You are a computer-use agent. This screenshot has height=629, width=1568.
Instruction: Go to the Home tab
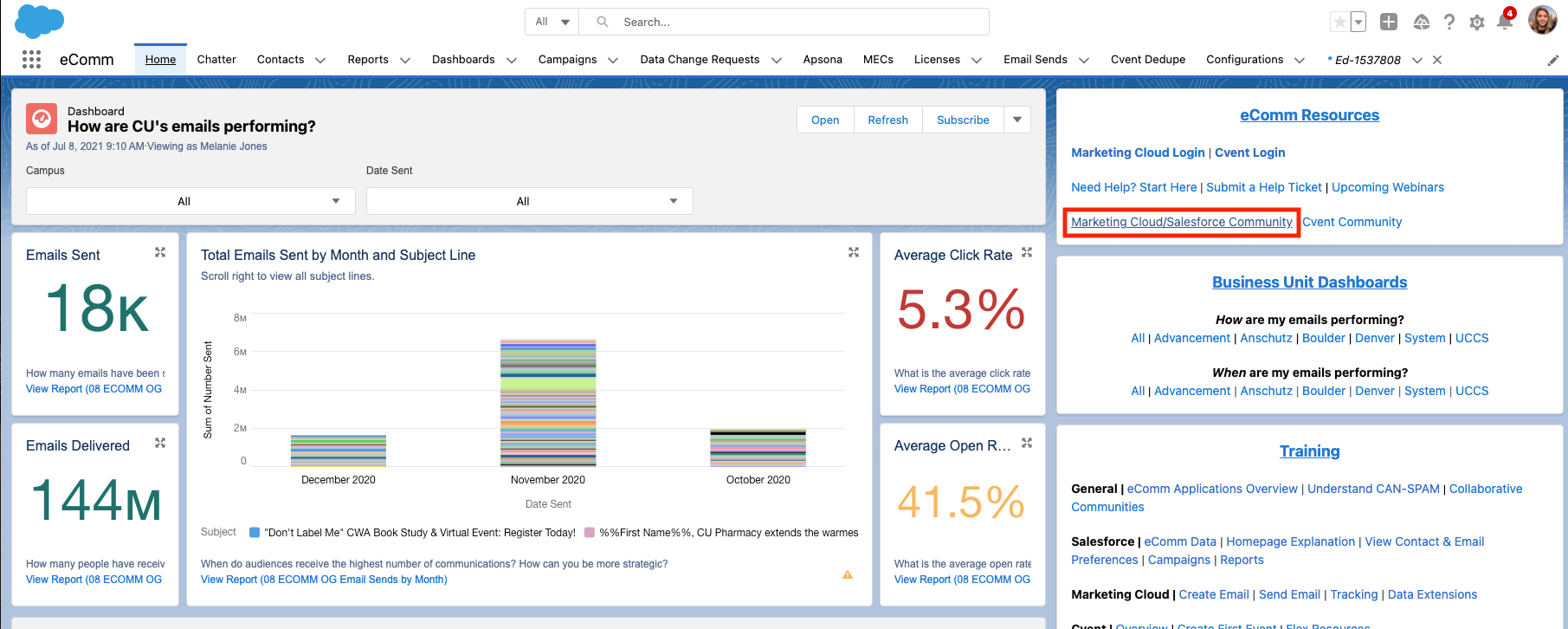click(x=160, y=59)
